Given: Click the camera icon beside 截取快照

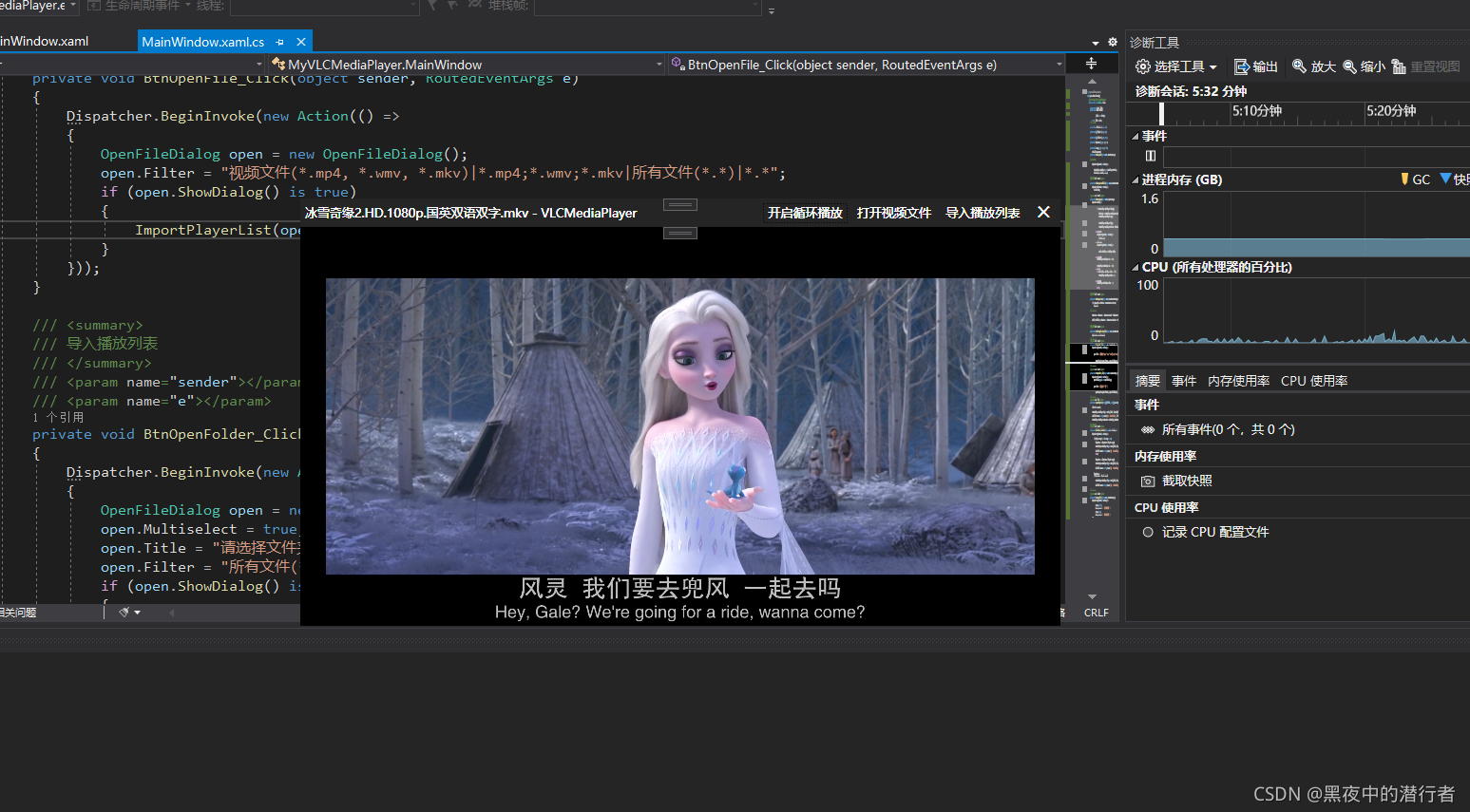Looking at the screenshot, I should (1148, 482).
